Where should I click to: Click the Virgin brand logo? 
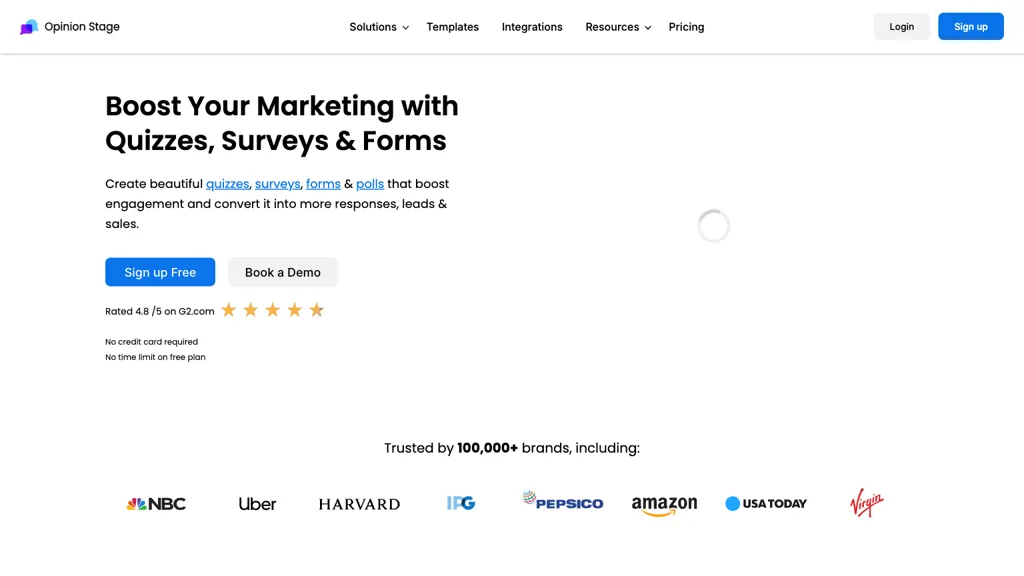(x=867, y=502)
